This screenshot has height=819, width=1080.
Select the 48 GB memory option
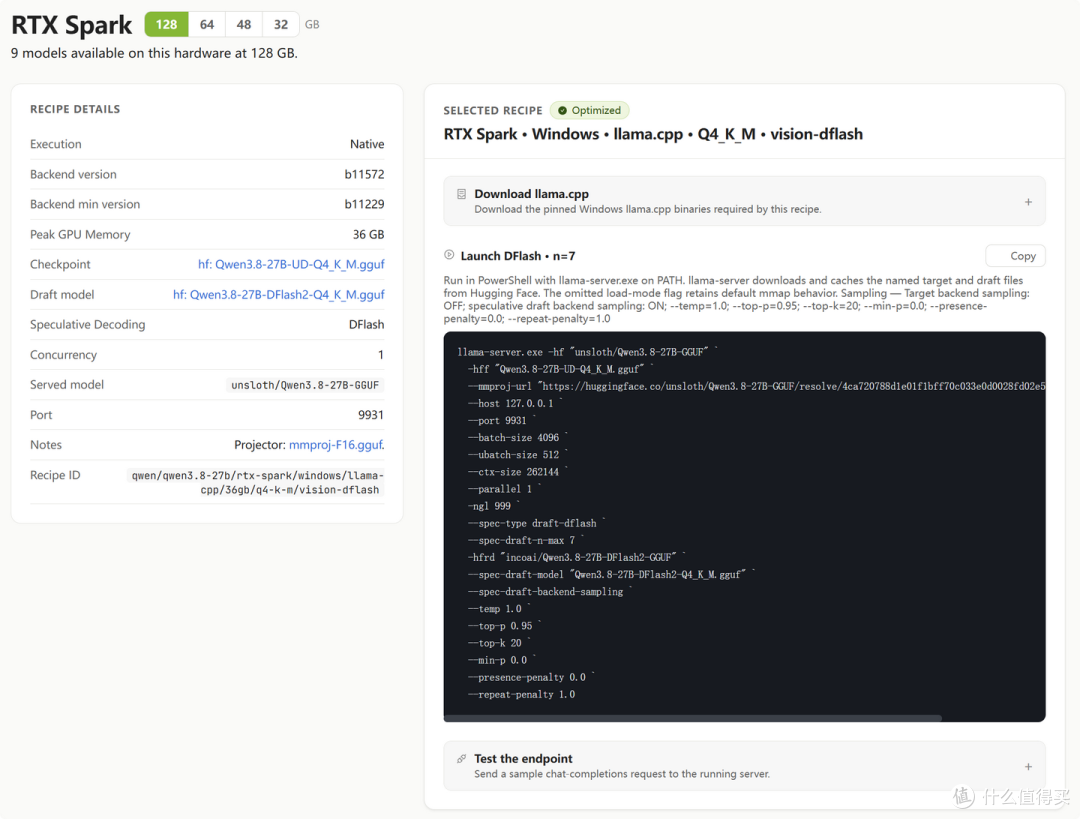click(x=244, y=25)
